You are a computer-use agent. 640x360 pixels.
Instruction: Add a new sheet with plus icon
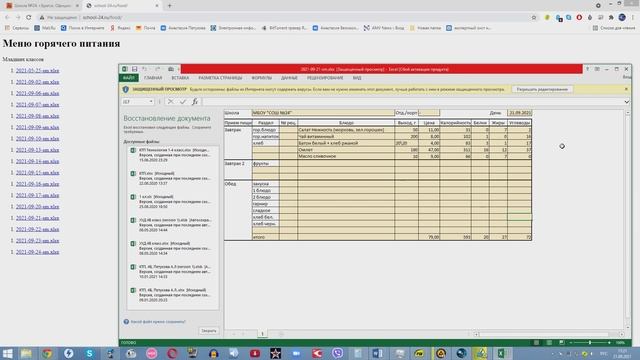click(x=281, y=334)
